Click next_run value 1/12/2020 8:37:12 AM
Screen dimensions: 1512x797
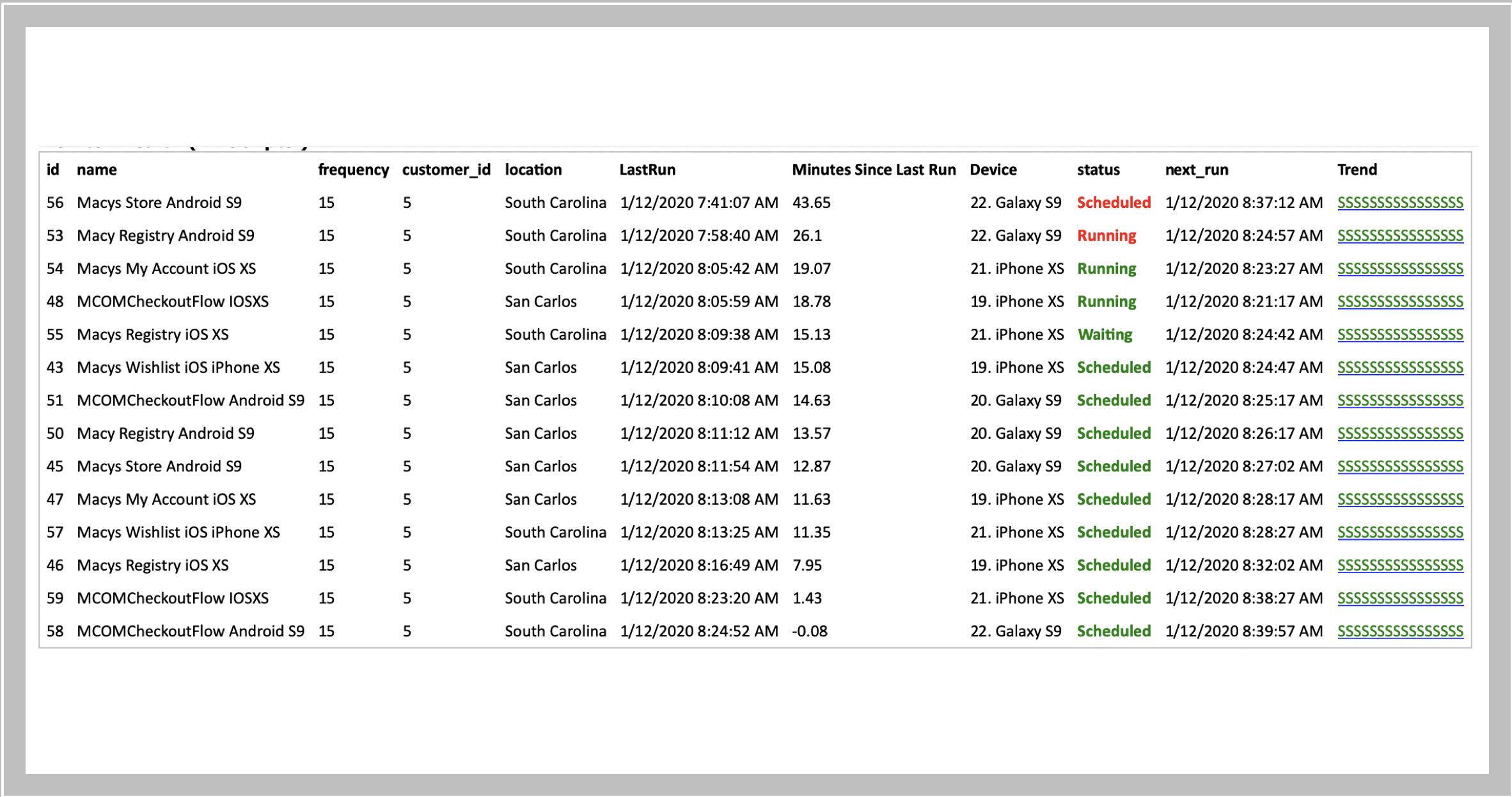coord(1244,203)
